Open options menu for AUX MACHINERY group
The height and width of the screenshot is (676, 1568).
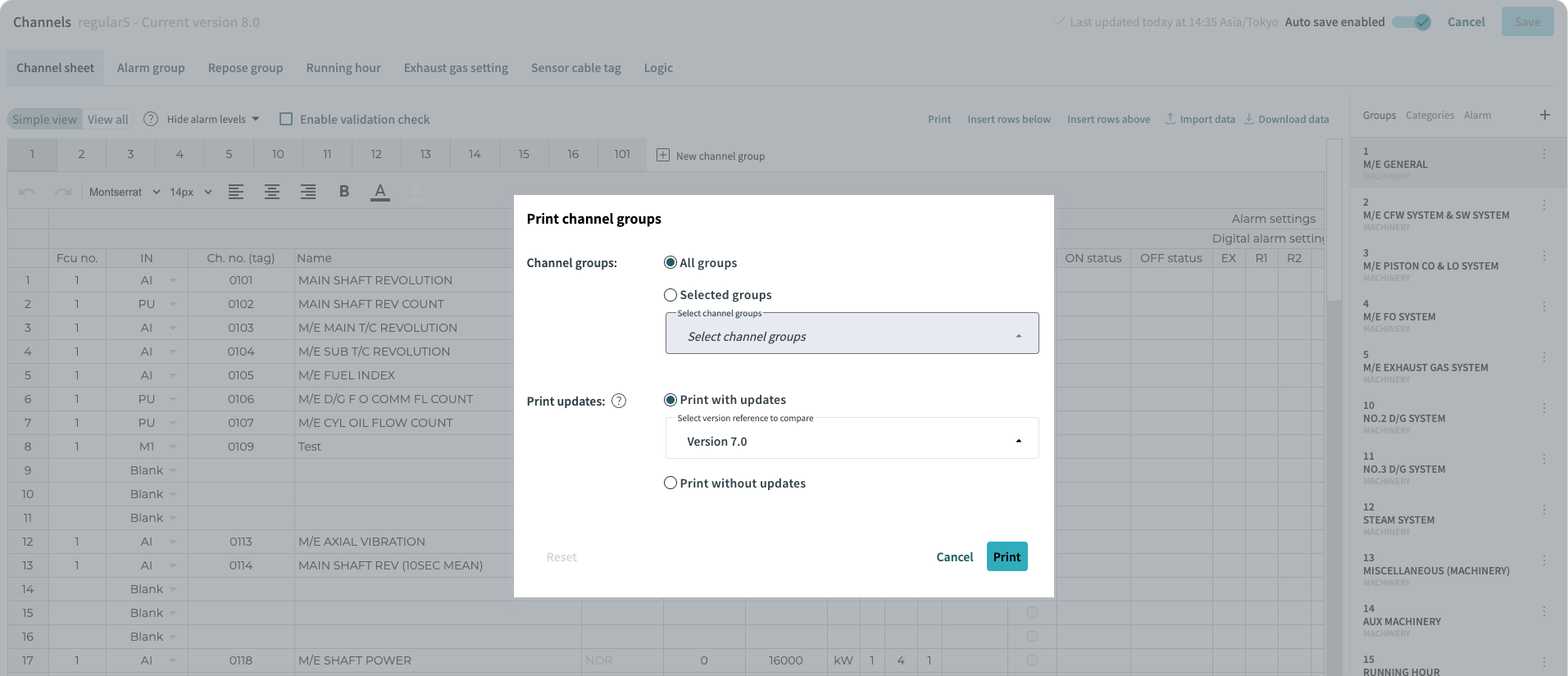(x=1544, y=611)
